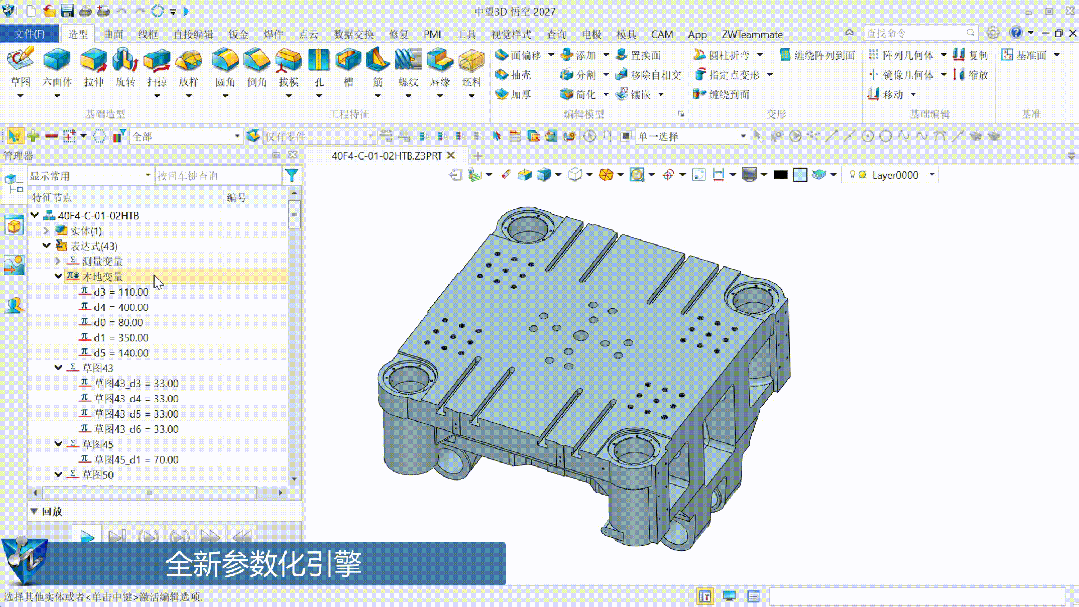The image size is (1079, 607).
Task: Open the 阵列几何体 dropdown arrow
Action: (x=943, y=55)
